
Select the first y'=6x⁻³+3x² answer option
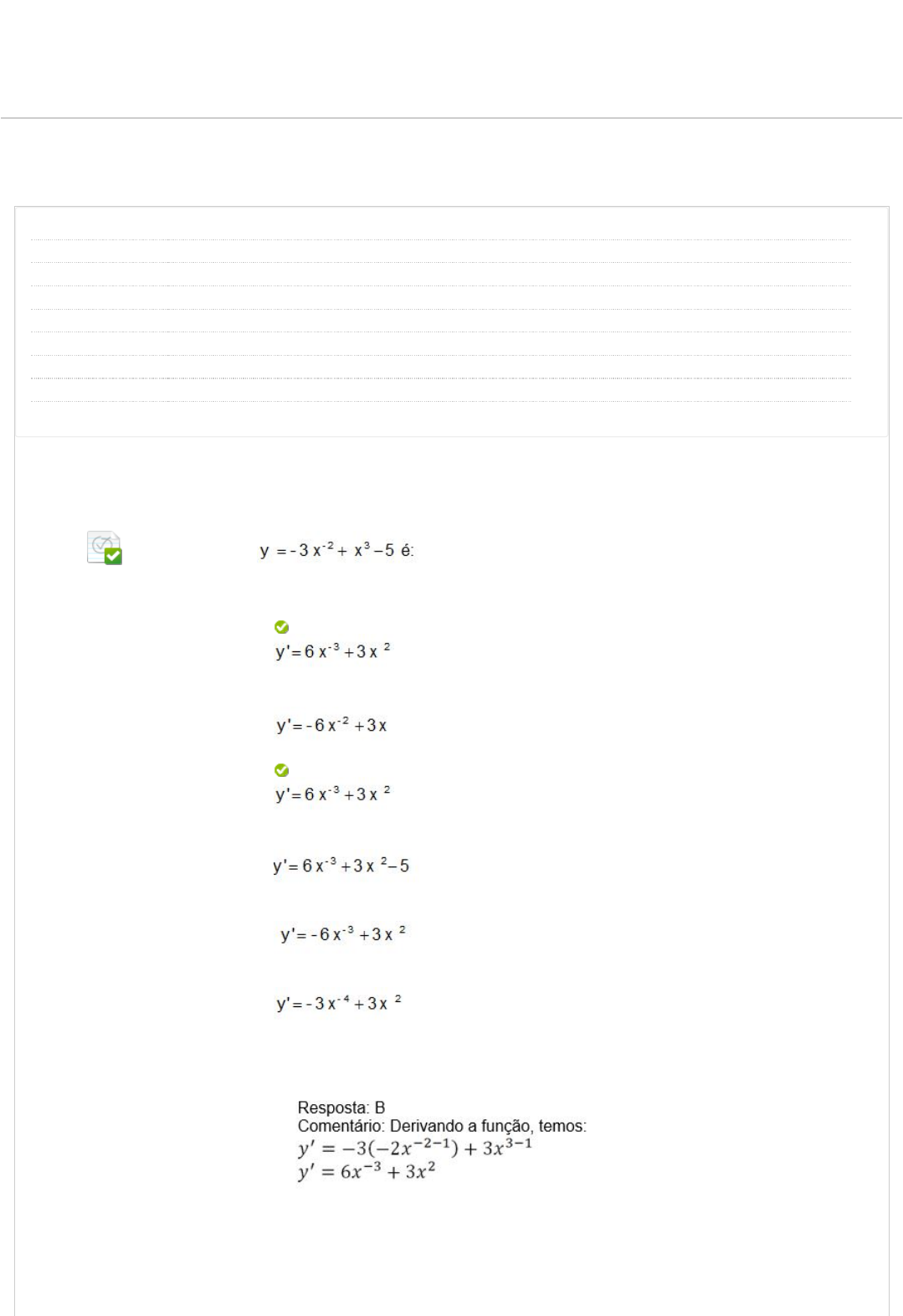click(333, 650)
